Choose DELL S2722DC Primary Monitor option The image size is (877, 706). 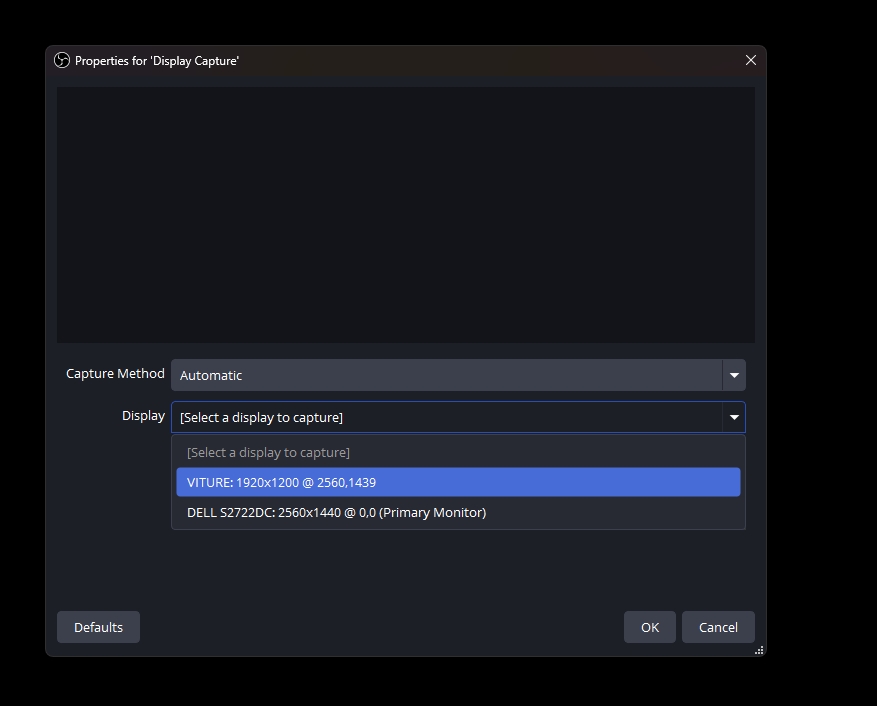[x=458, y=512]
